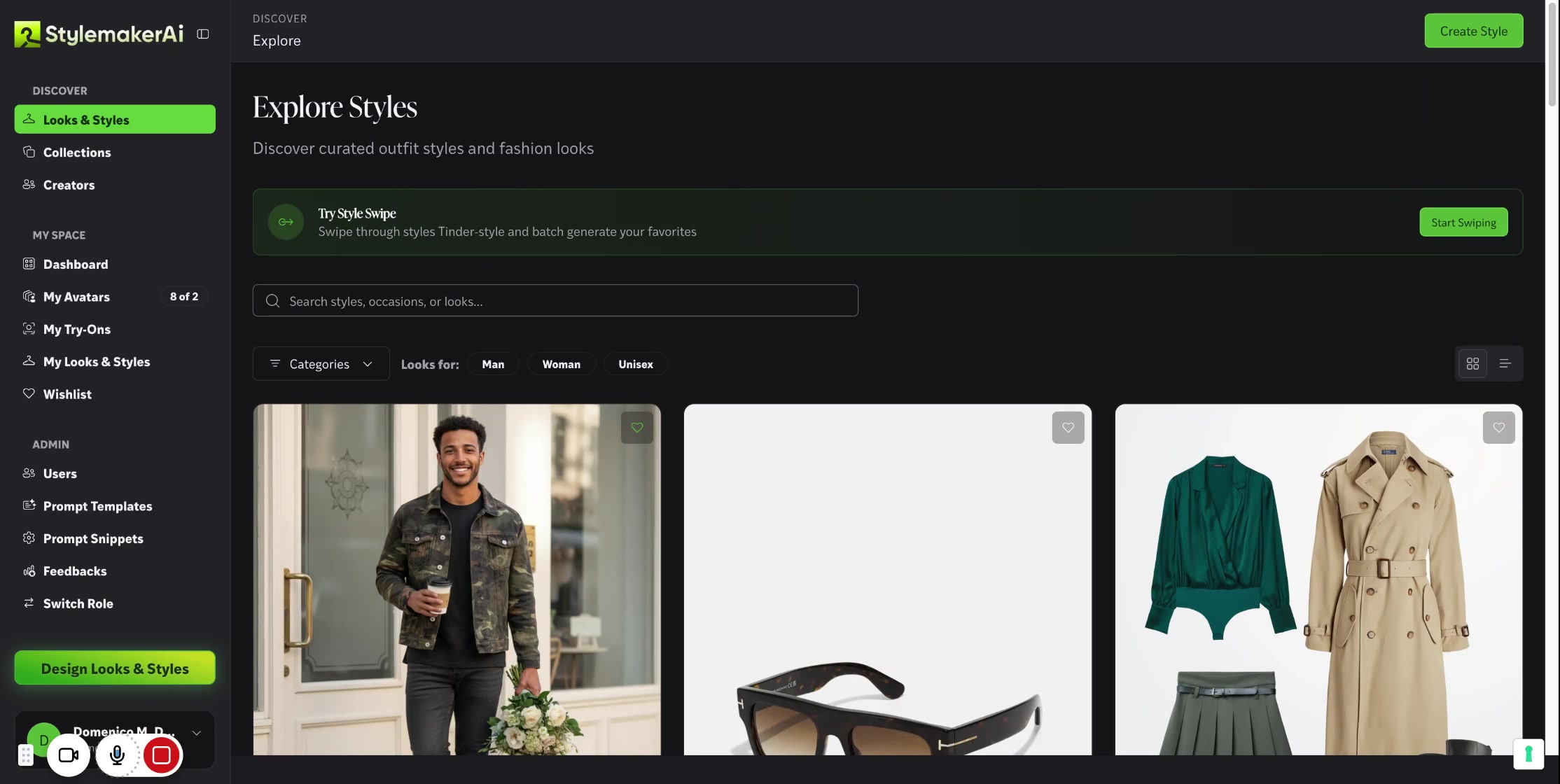Click the green accessibility figure icon
This screenshot has height=784, width=1560.
coord(1528,754)
